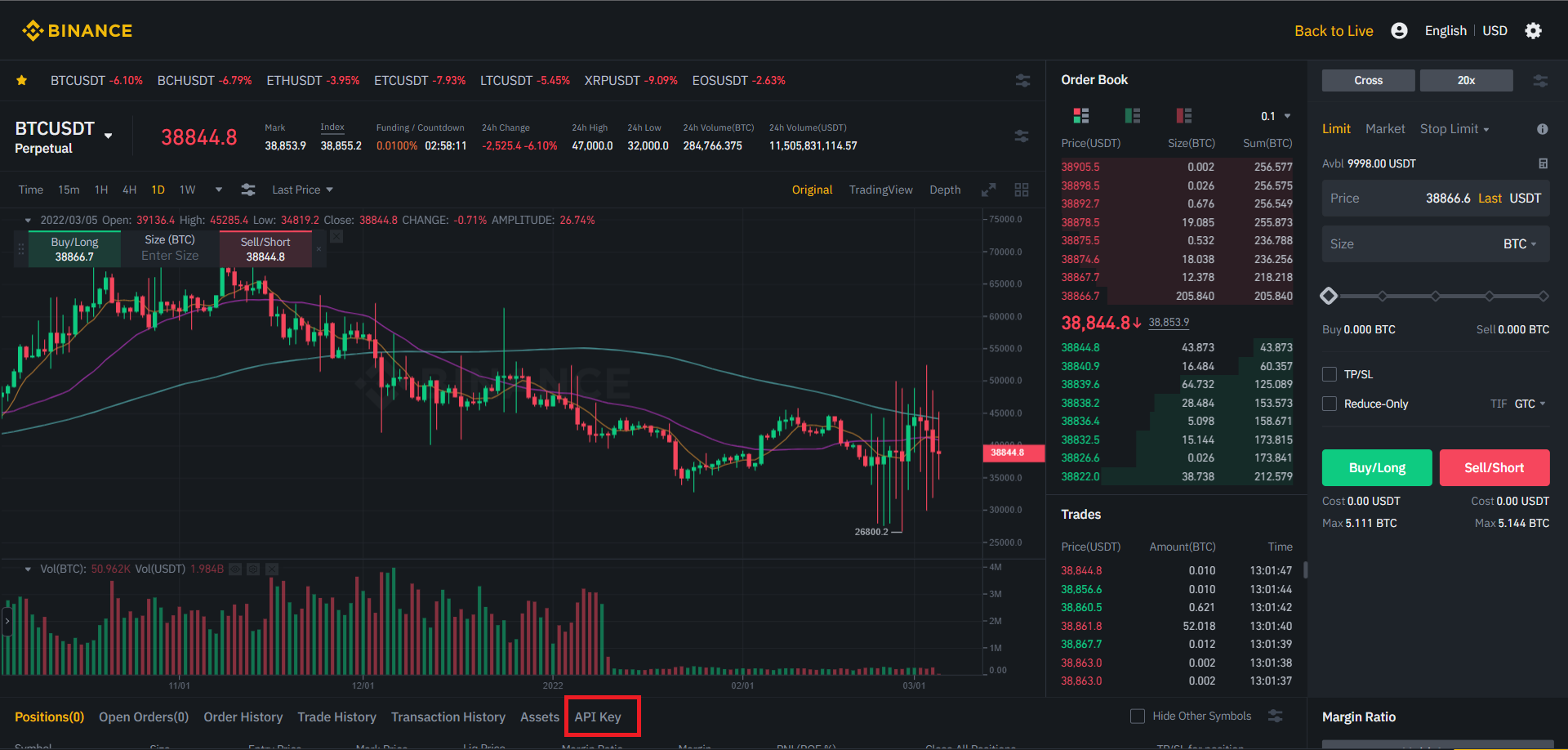Image resolution: width=1568 pixels, height=750 pixels.
Task: Open the TIF GTC dropdown
Action: coord(1530,404)
